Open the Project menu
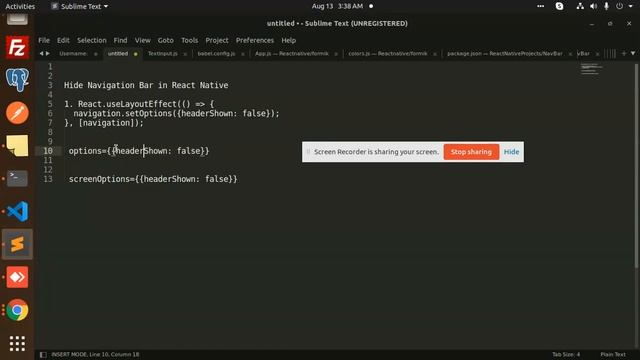Screen dimensions: 640x360 [x=217, y=40]
